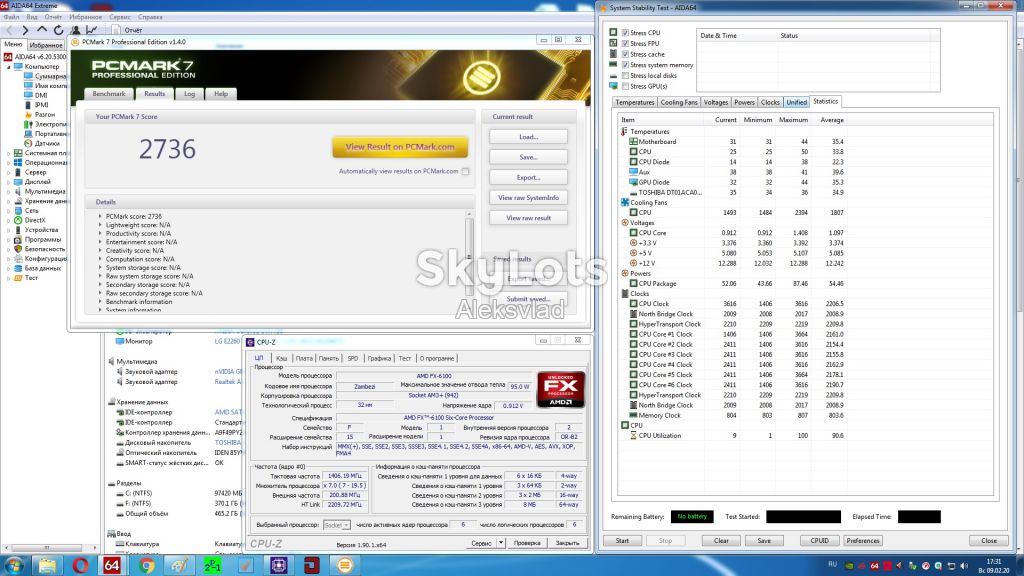Open Paint from the taskbar
The width and height of the screenshot is (1024, 576).
coord(179,566)
